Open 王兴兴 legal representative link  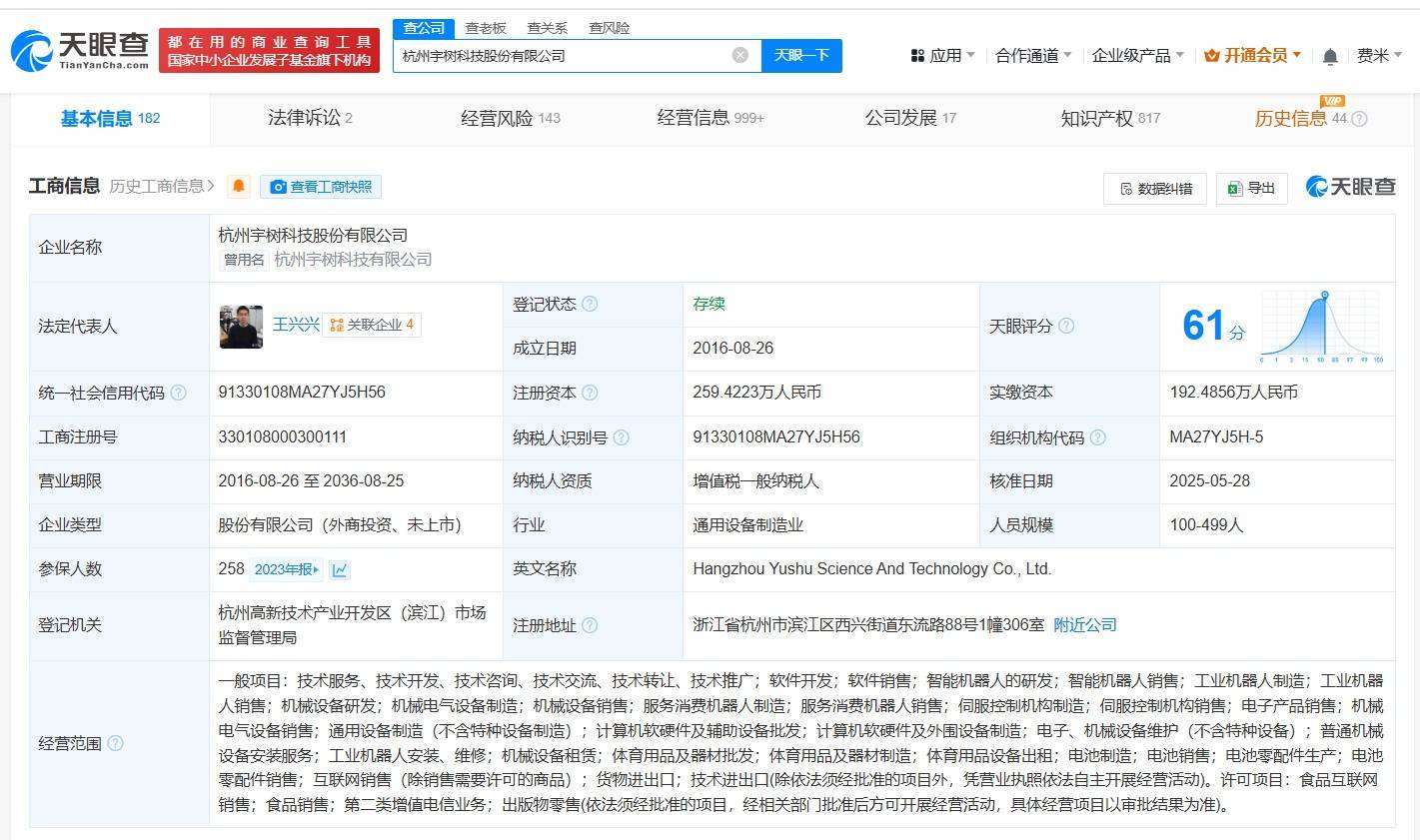[x=296, y=325]
